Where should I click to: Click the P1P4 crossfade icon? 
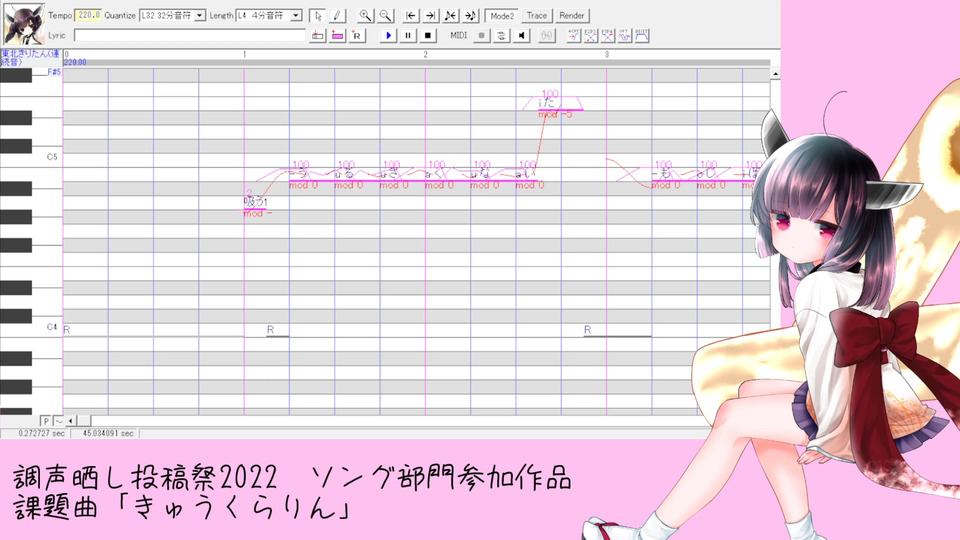coord(607,36)
